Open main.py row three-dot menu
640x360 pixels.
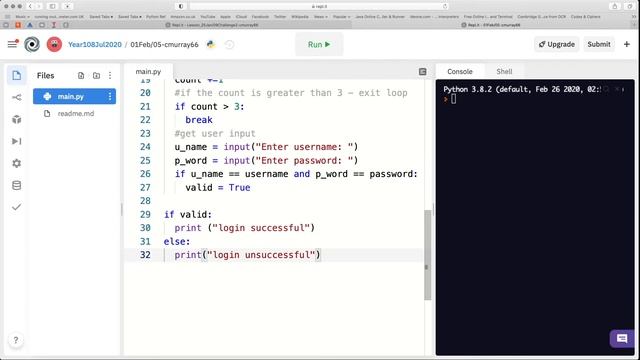point(109,96)
